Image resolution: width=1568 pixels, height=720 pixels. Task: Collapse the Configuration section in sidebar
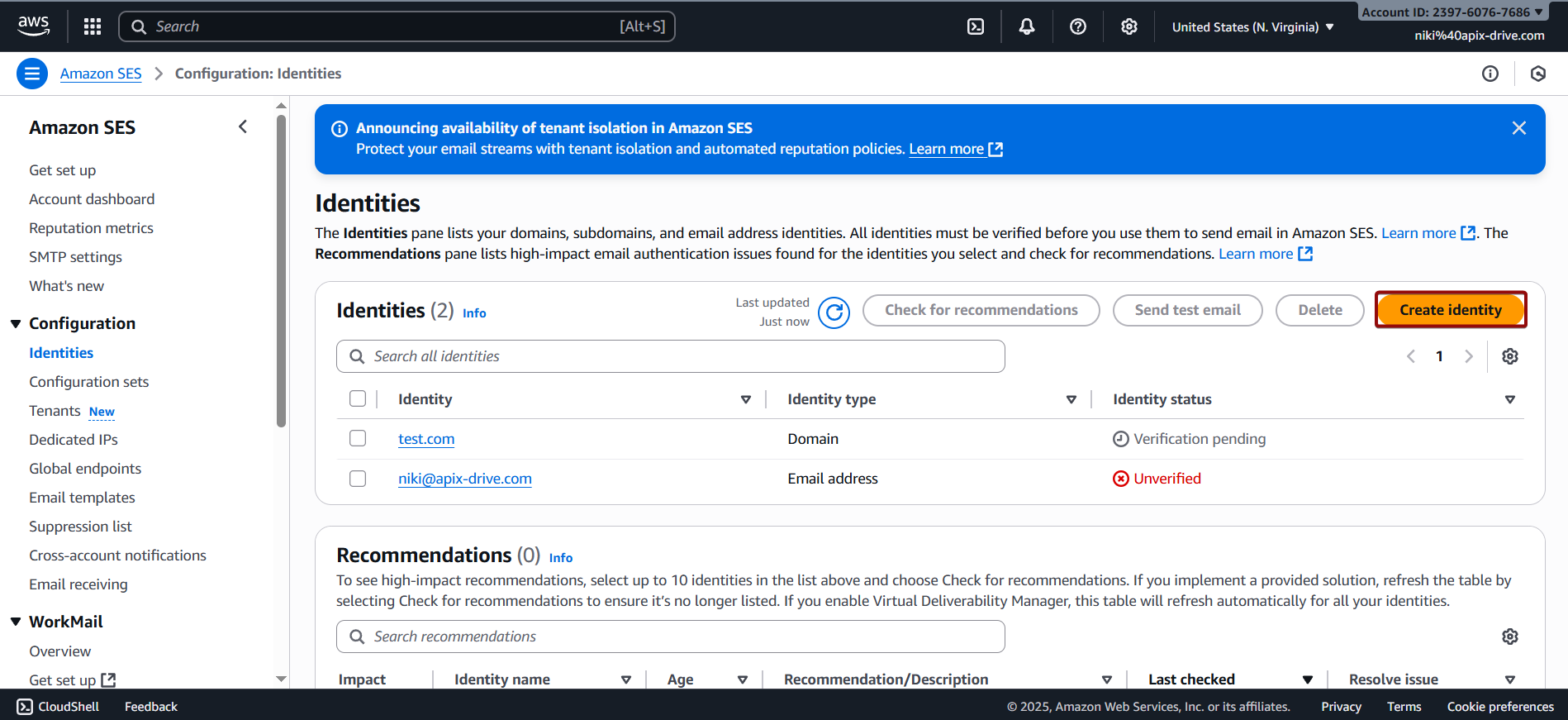coord(16,323)
